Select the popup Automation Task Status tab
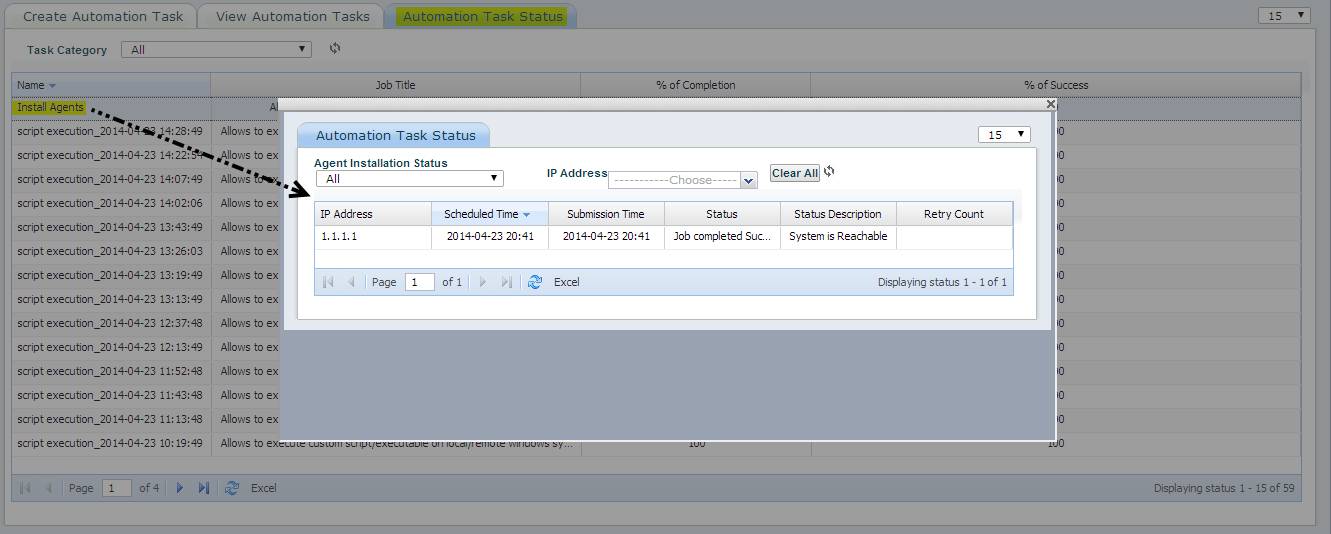Viewport: 1331px width, 534px height. coord(394,135)
